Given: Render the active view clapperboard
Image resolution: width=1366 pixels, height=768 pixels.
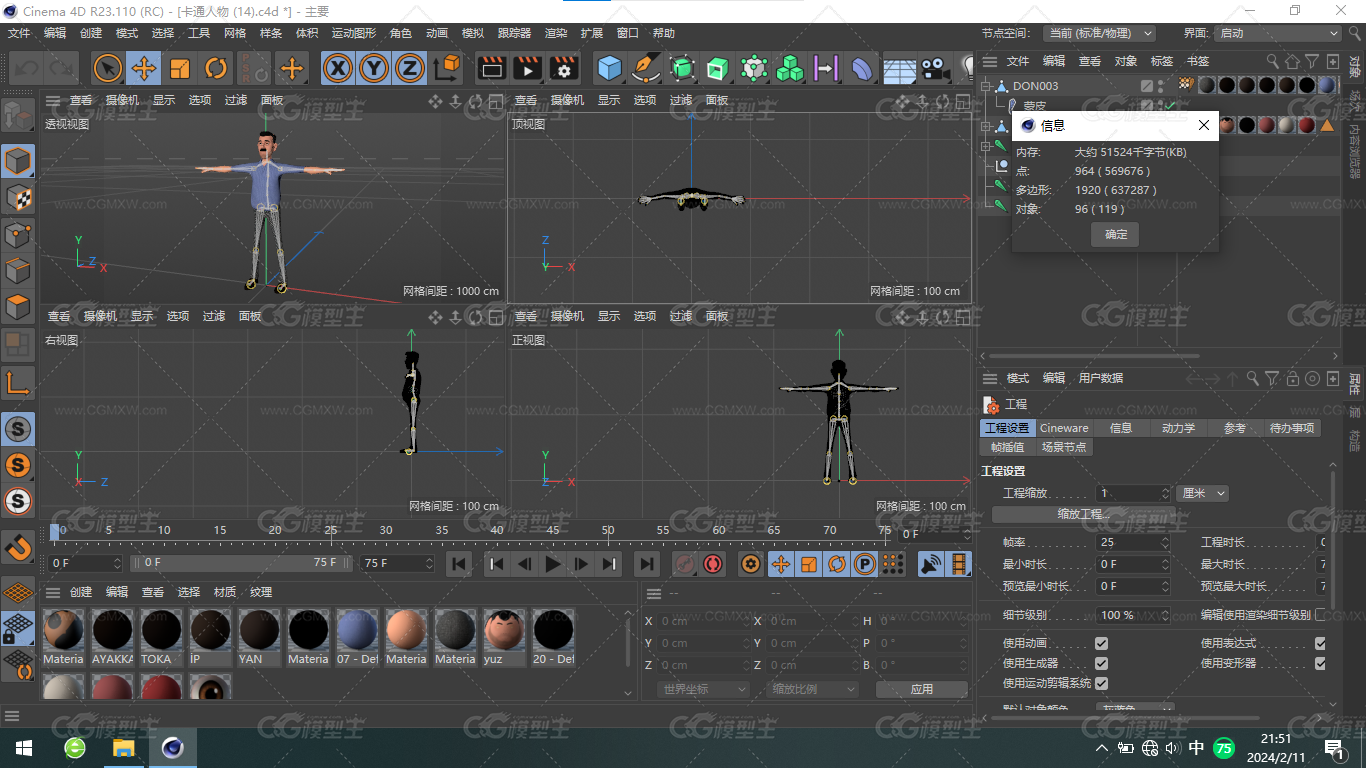Looking at the screenshot, I should pos(491,68).
